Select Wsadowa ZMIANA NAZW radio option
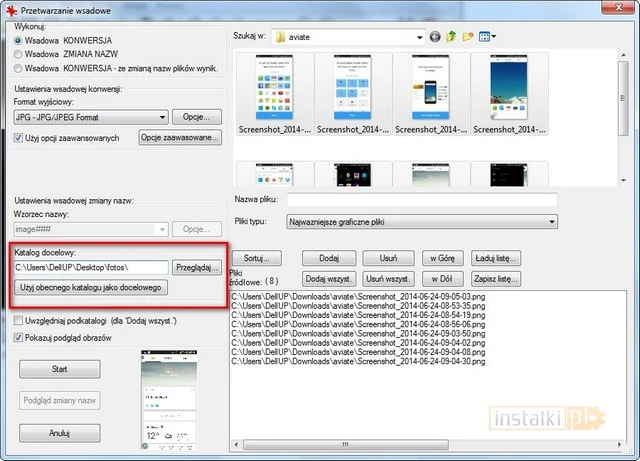Screen dimensions: 640x461 tap(18, 54)
